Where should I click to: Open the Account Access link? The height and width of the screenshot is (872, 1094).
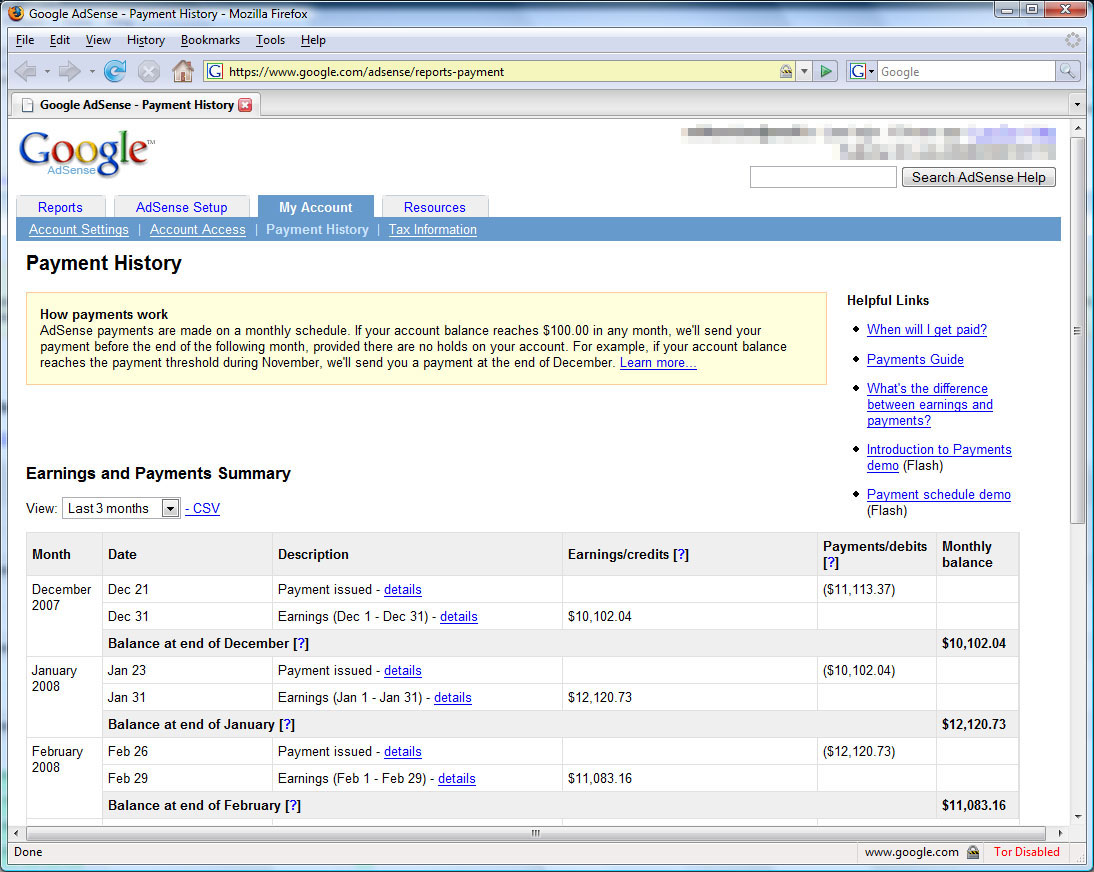pos(197,230)
